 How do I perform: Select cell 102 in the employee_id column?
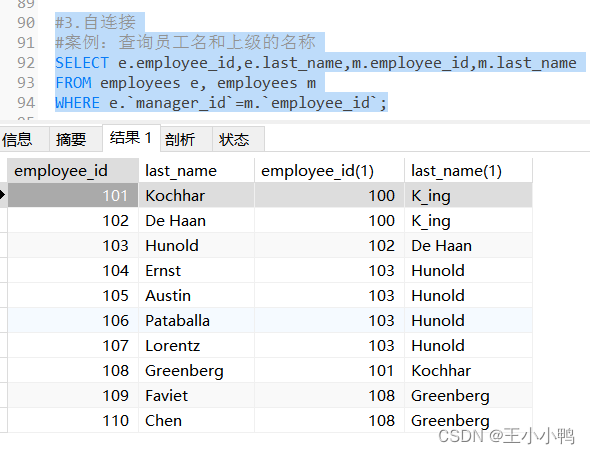coord(73,220)
